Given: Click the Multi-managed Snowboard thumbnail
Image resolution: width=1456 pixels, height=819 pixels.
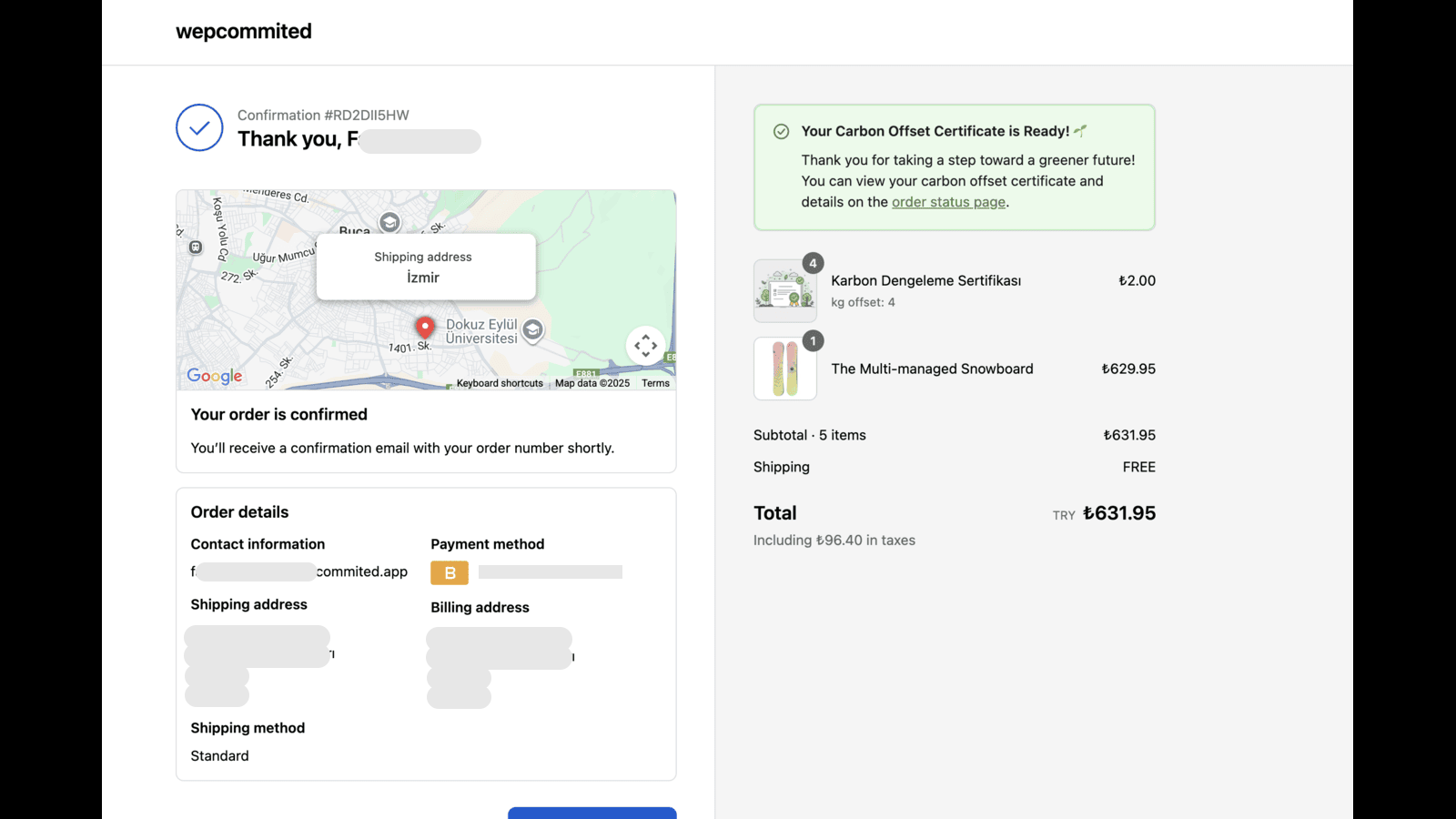Looking at the screenshot, I should pyautogui.click(x=784, y=369).
